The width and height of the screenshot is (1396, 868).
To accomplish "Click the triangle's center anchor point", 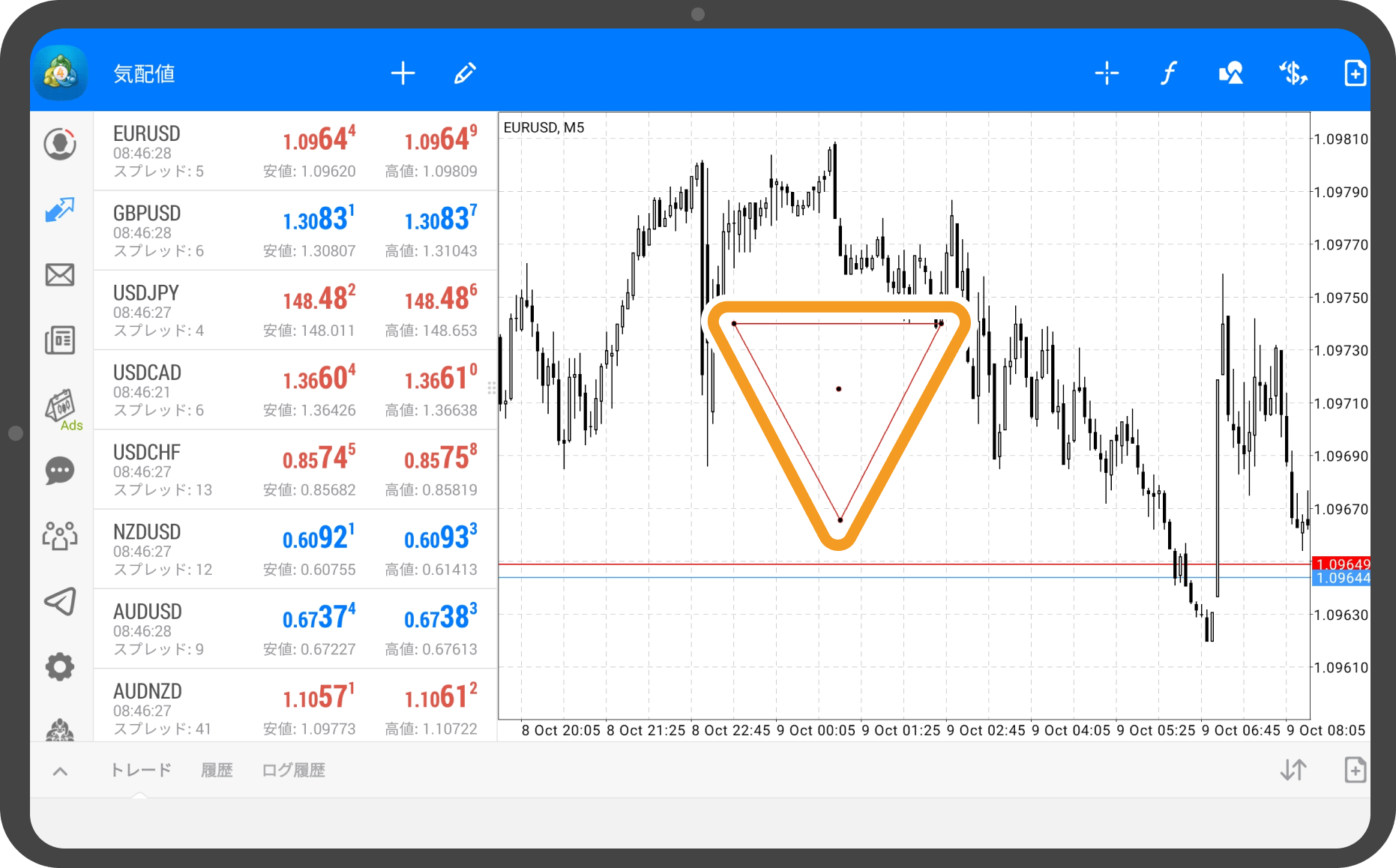I will (838, 389).
